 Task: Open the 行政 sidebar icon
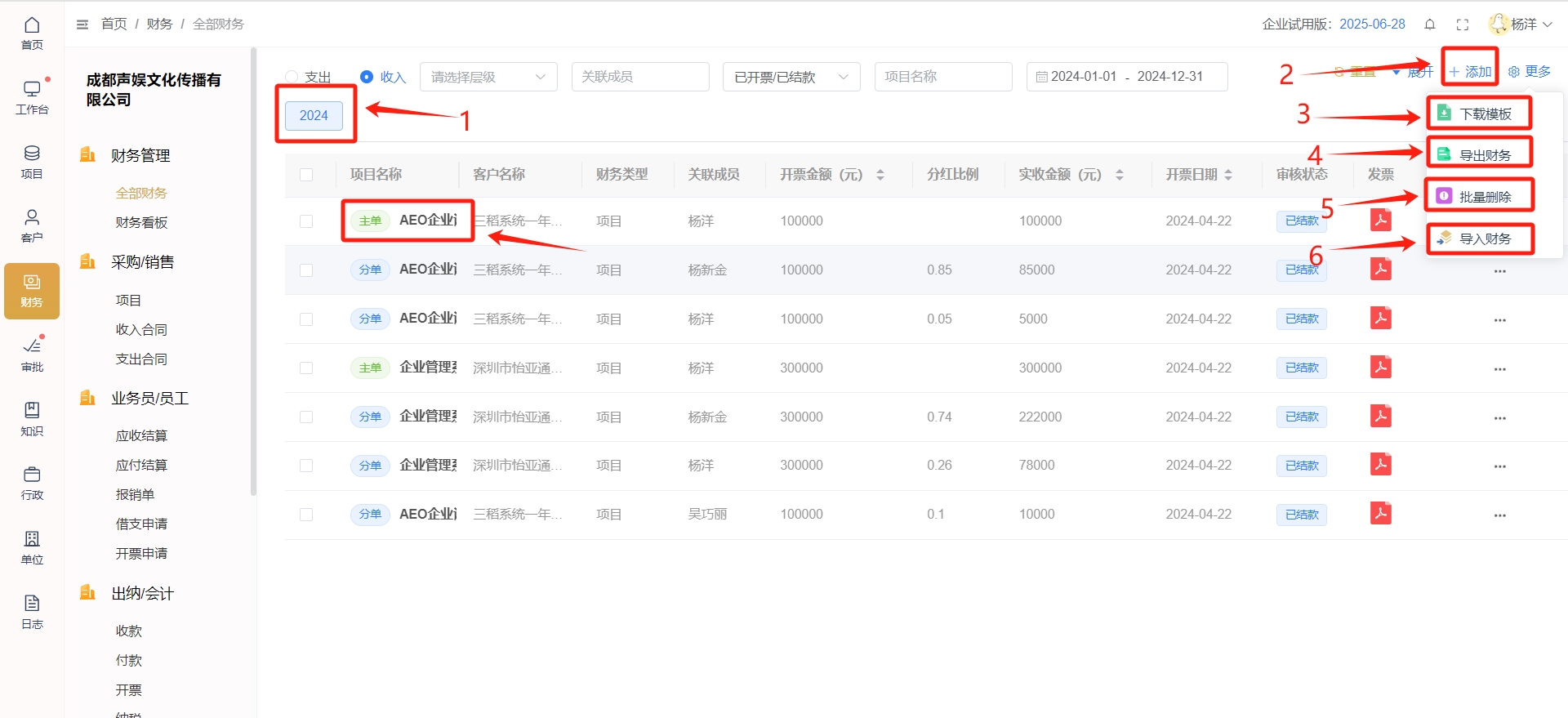pyautogui.click(x=32, y=484)
